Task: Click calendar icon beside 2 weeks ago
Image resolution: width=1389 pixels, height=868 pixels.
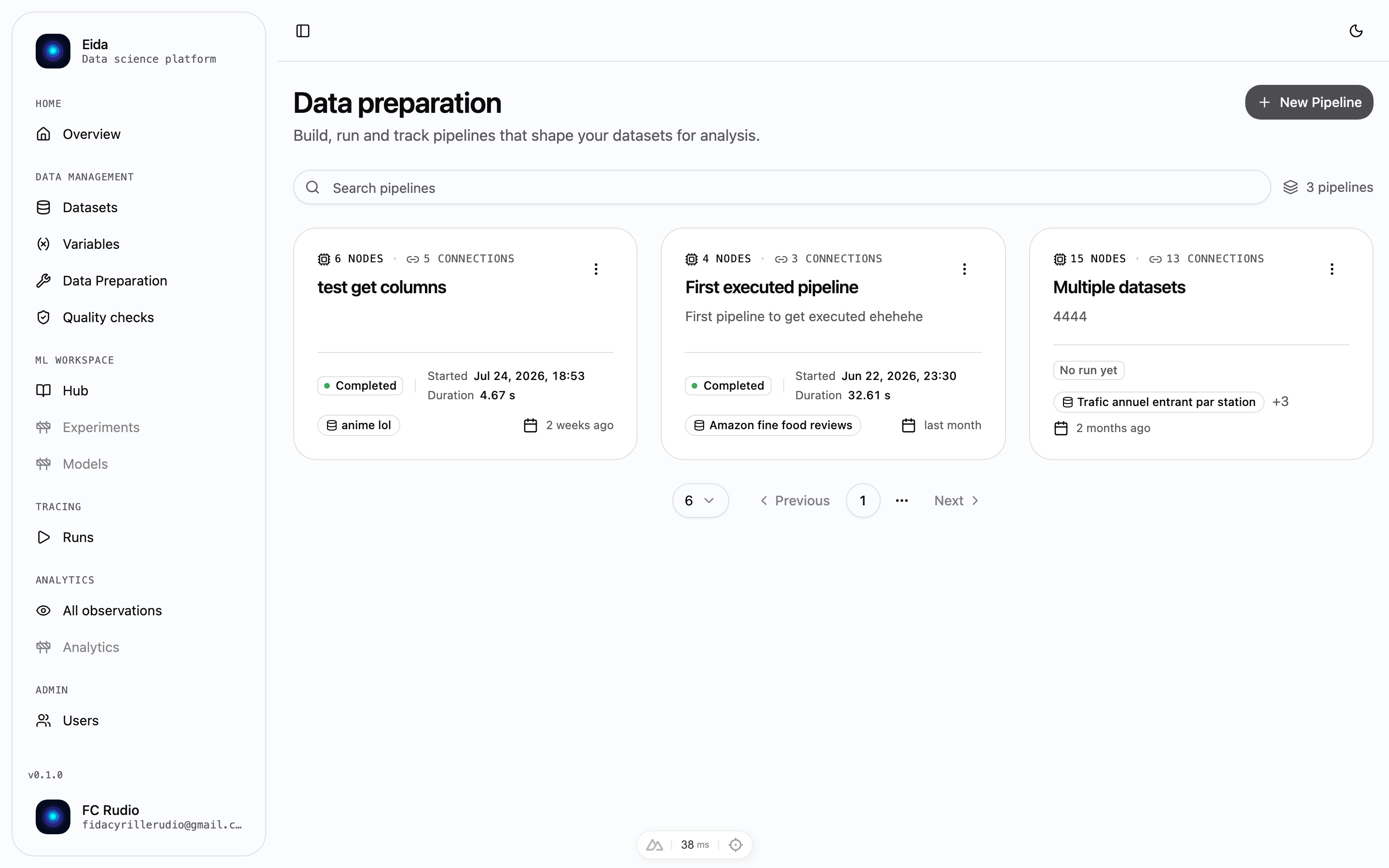Action: click(531, 425)
